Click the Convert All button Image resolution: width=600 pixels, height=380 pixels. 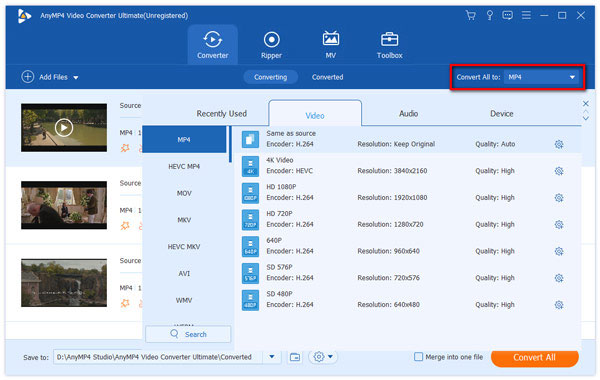(534, 357)
